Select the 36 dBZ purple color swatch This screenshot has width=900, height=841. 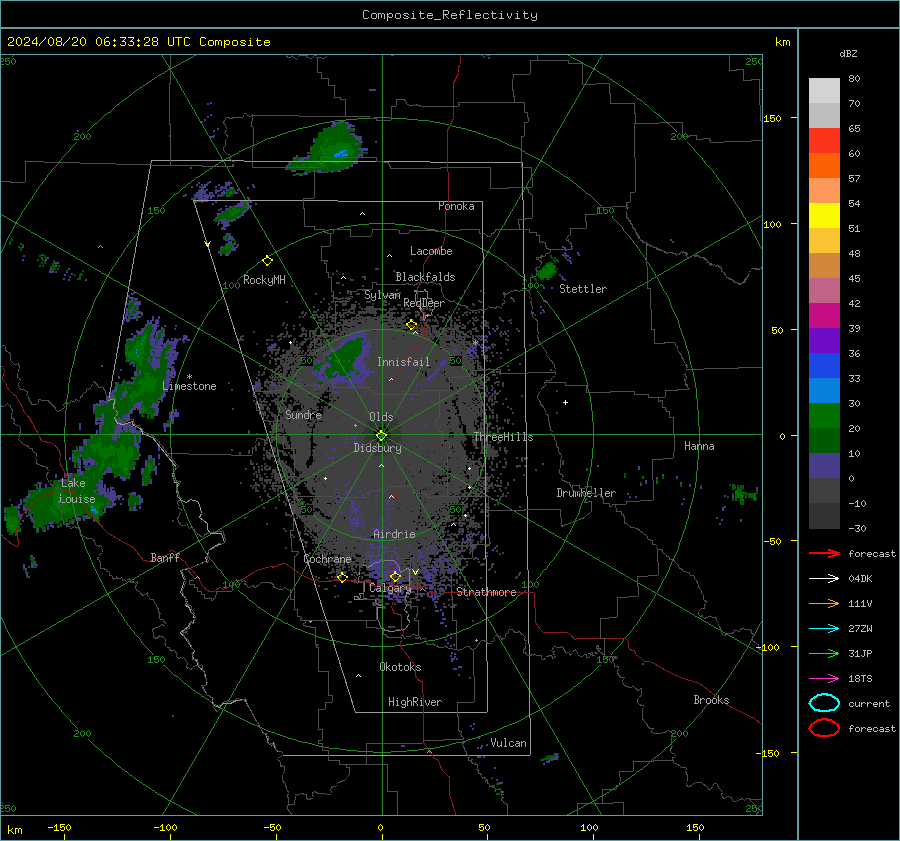pyautogui.click(x=824, y=340)
